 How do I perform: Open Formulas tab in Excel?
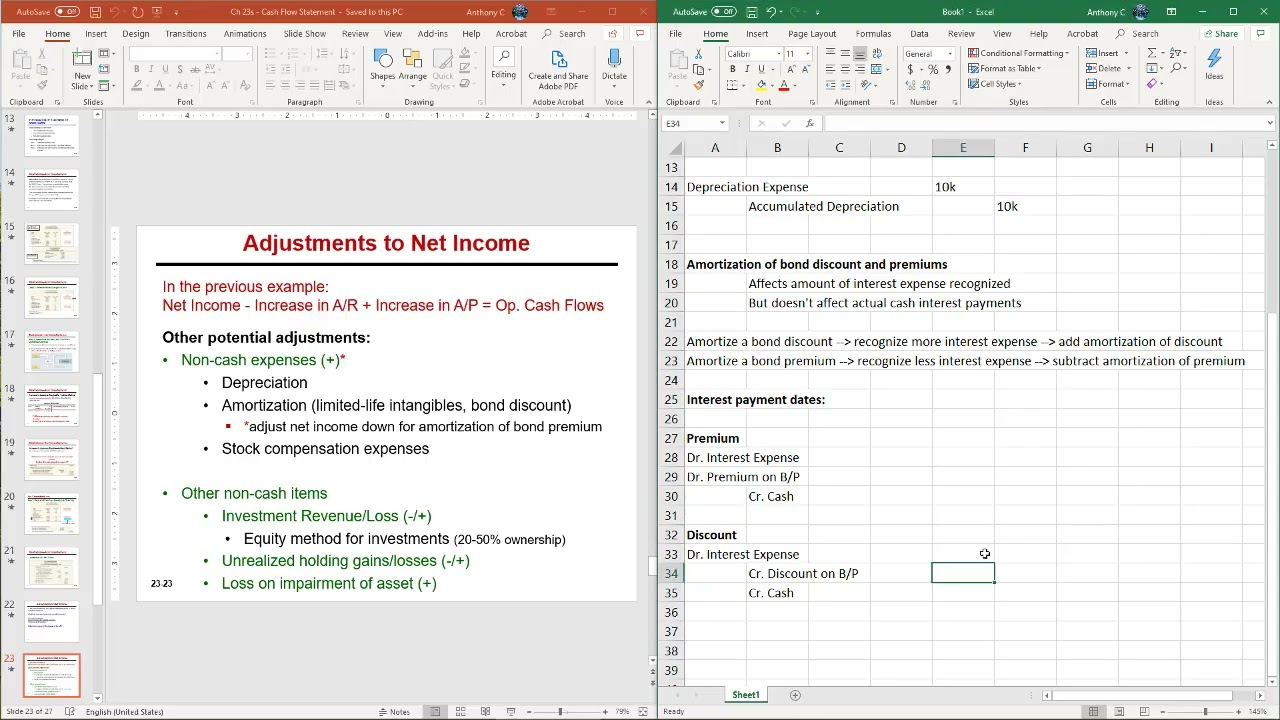pyautogui.click(x=873, y=34)
